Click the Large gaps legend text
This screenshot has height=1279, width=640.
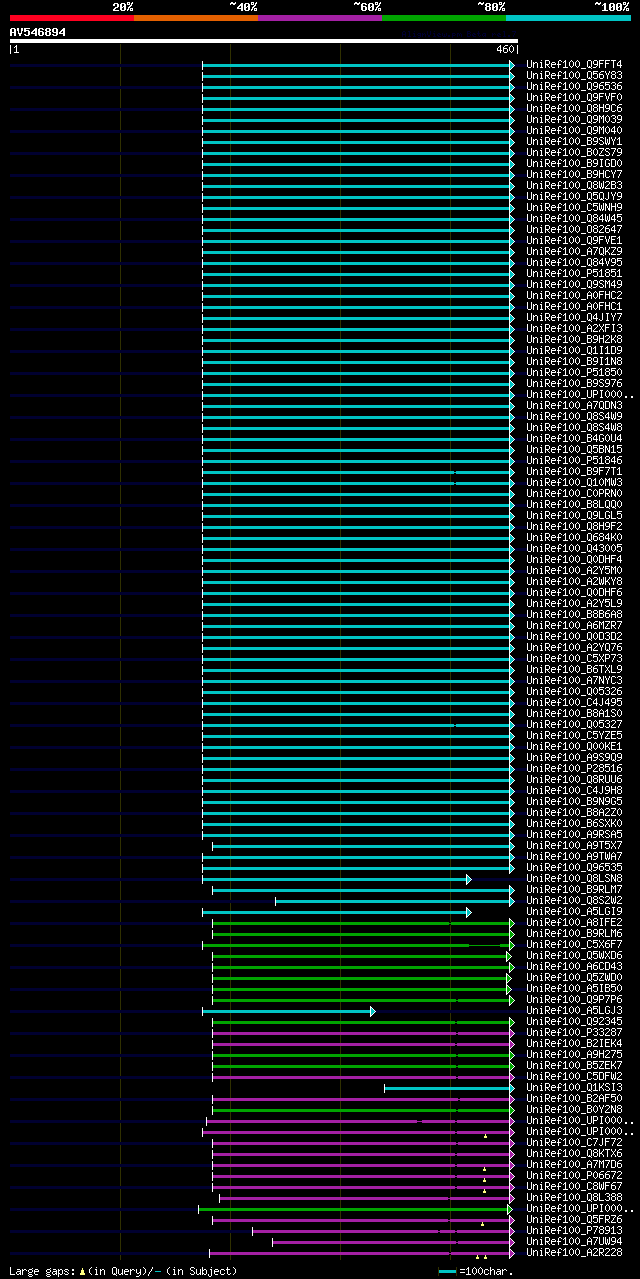[x=123, y=1271]
